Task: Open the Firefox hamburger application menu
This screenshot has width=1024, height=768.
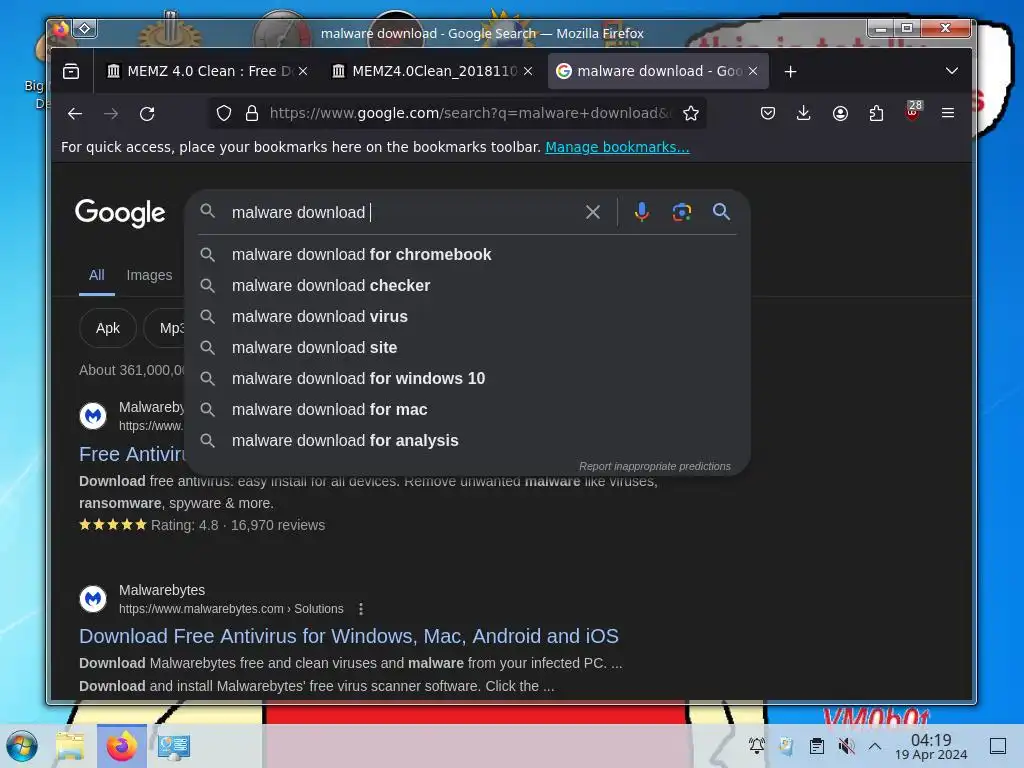Action: [x=948, y=114]
